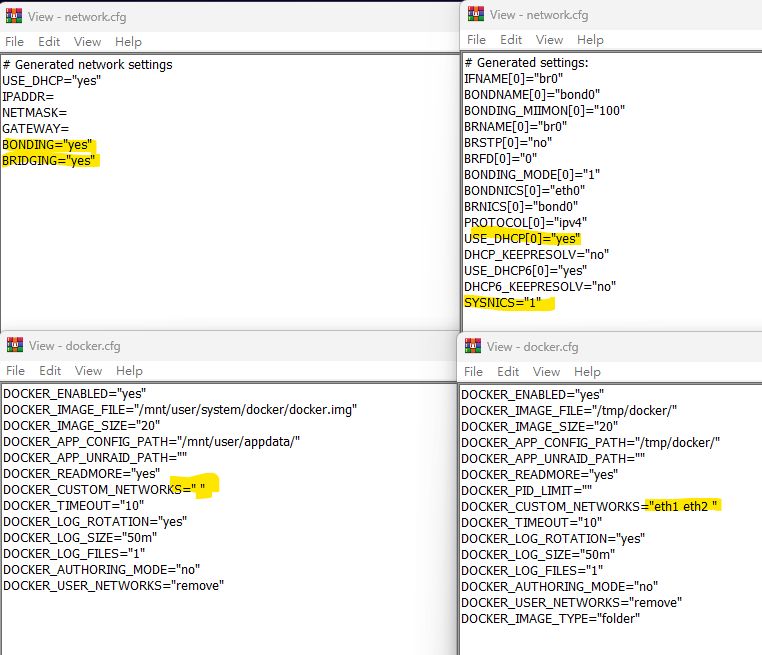Viewport: 762px width, 655px height.
Task: Click the IPADDR= line
Action: [28, 97]
